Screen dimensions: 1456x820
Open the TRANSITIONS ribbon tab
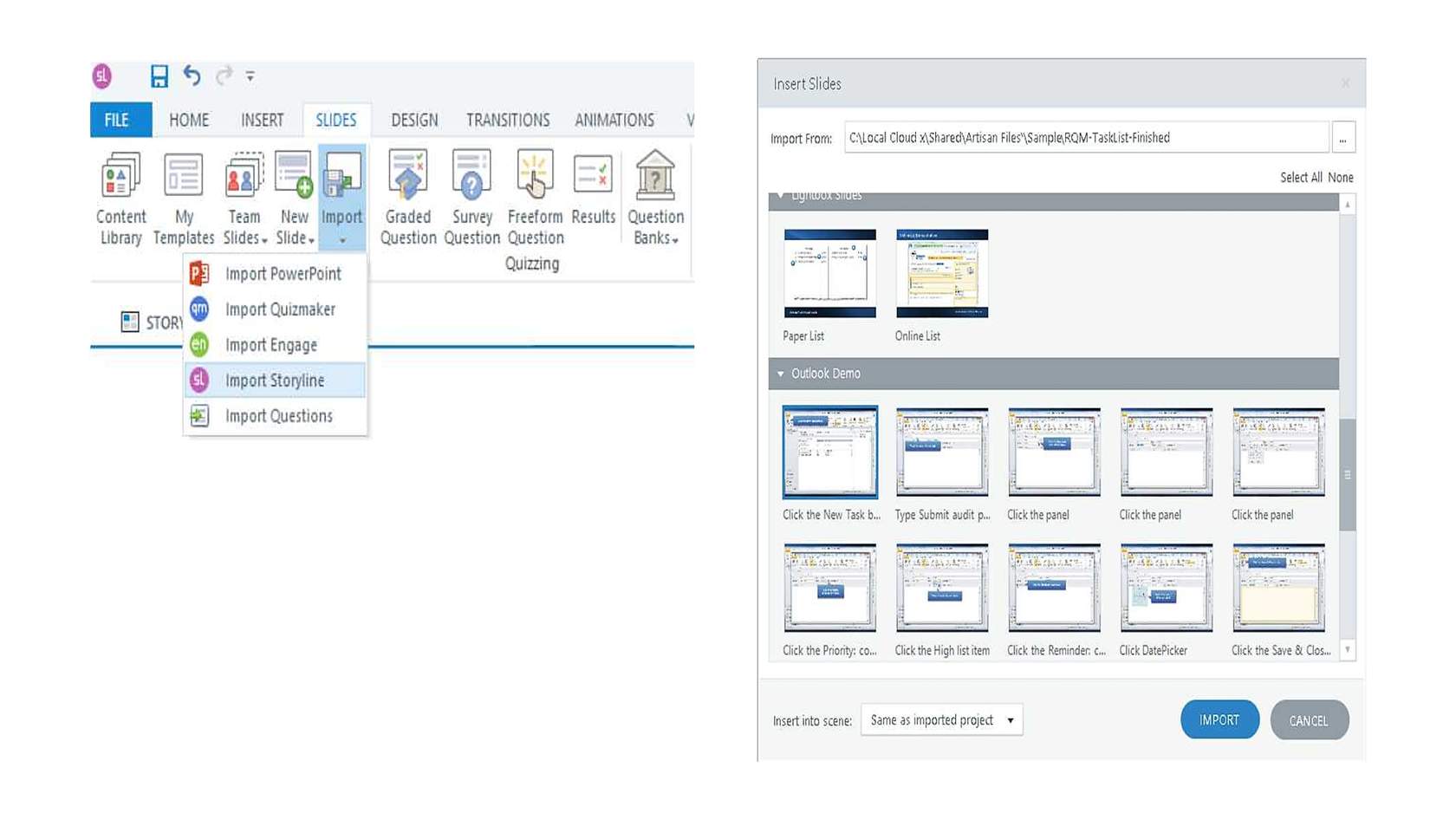[x=508, y=120]
